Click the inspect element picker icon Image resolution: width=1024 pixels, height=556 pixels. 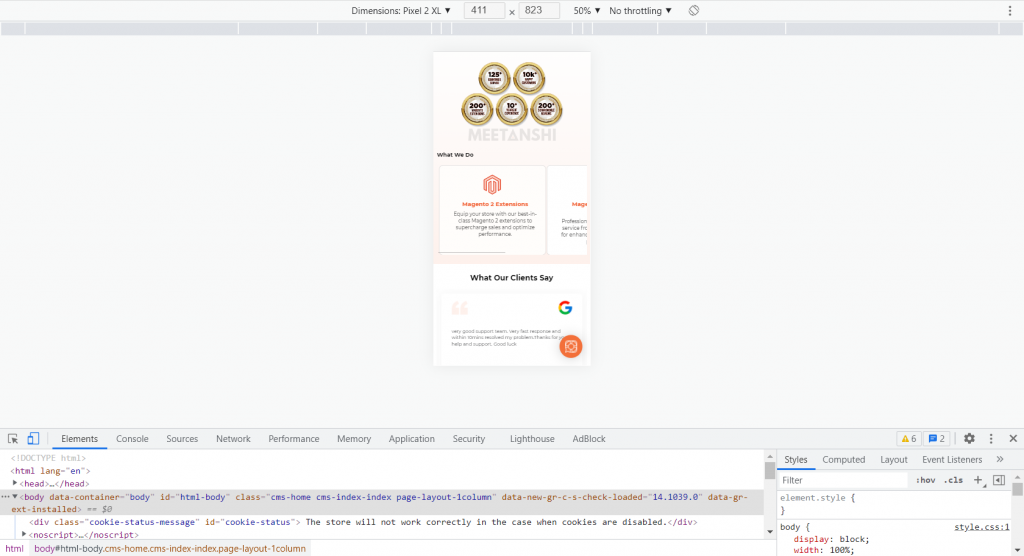[x=13, y=439]
